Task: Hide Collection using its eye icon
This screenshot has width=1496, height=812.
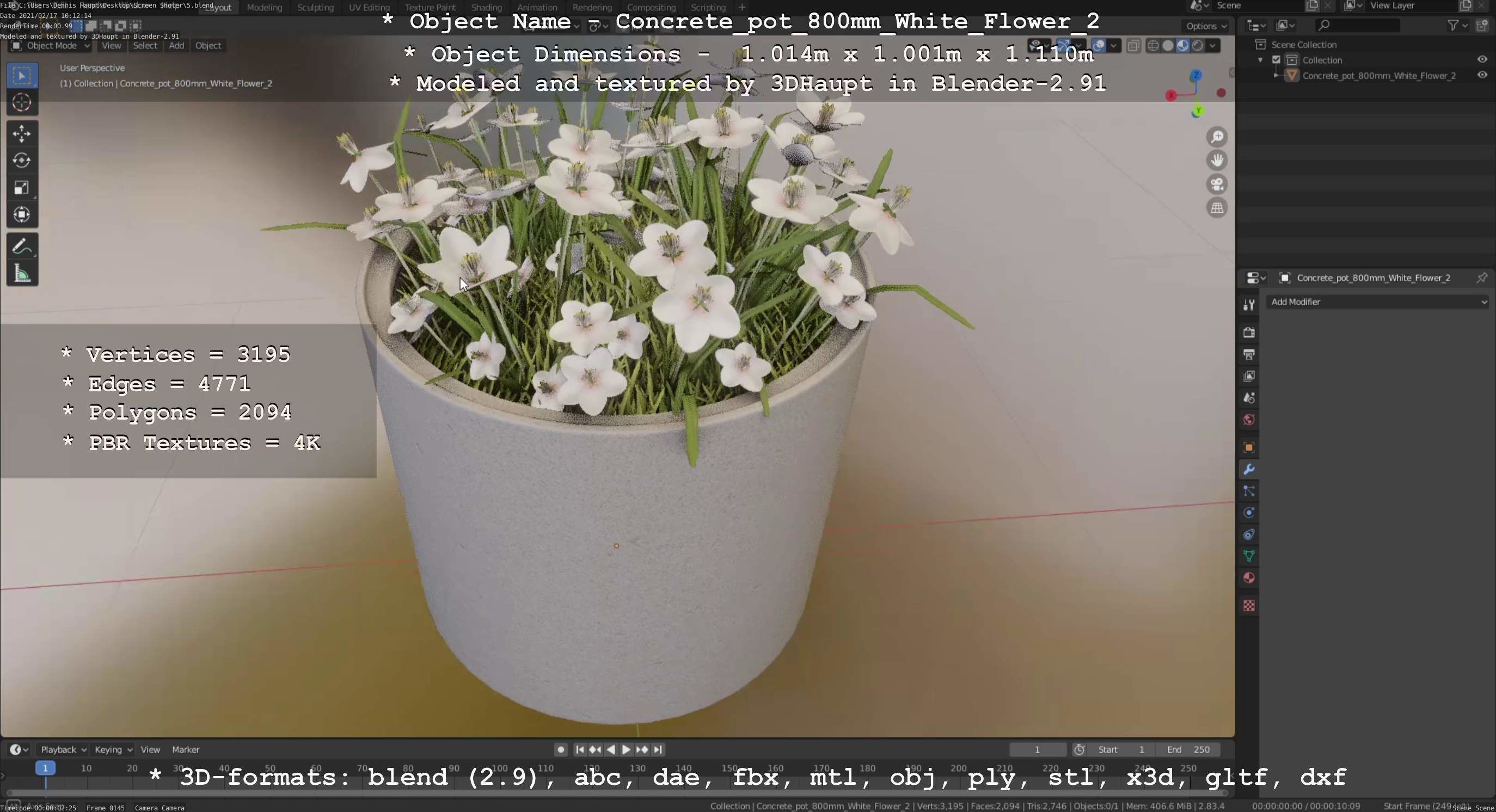Action: (x=1481, y=60)
